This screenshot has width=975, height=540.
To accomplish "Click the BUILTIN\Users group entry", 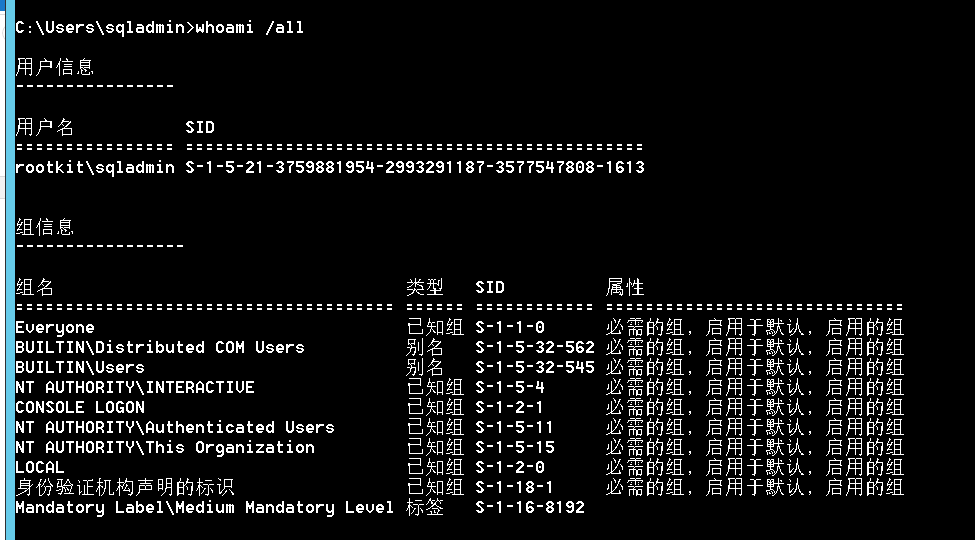I will (80, 367).
